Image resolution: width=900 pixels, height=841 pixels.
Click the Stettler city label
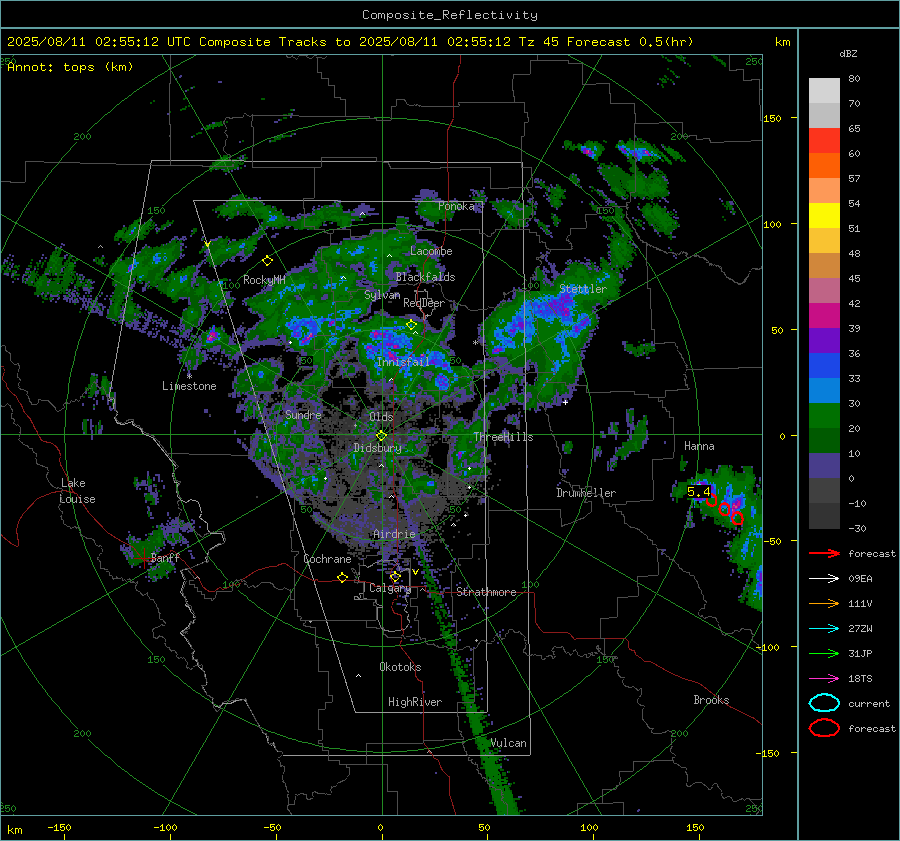coord(583,289)
